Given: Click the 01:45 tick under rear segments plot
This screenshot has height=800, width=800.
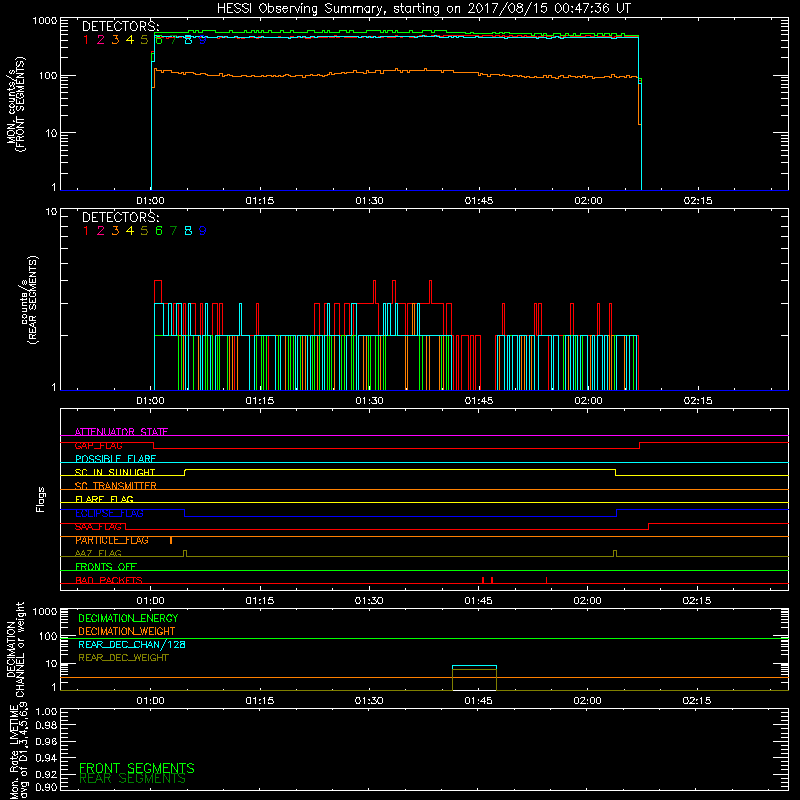Looking at the screenshot, I should pos(479,401).
